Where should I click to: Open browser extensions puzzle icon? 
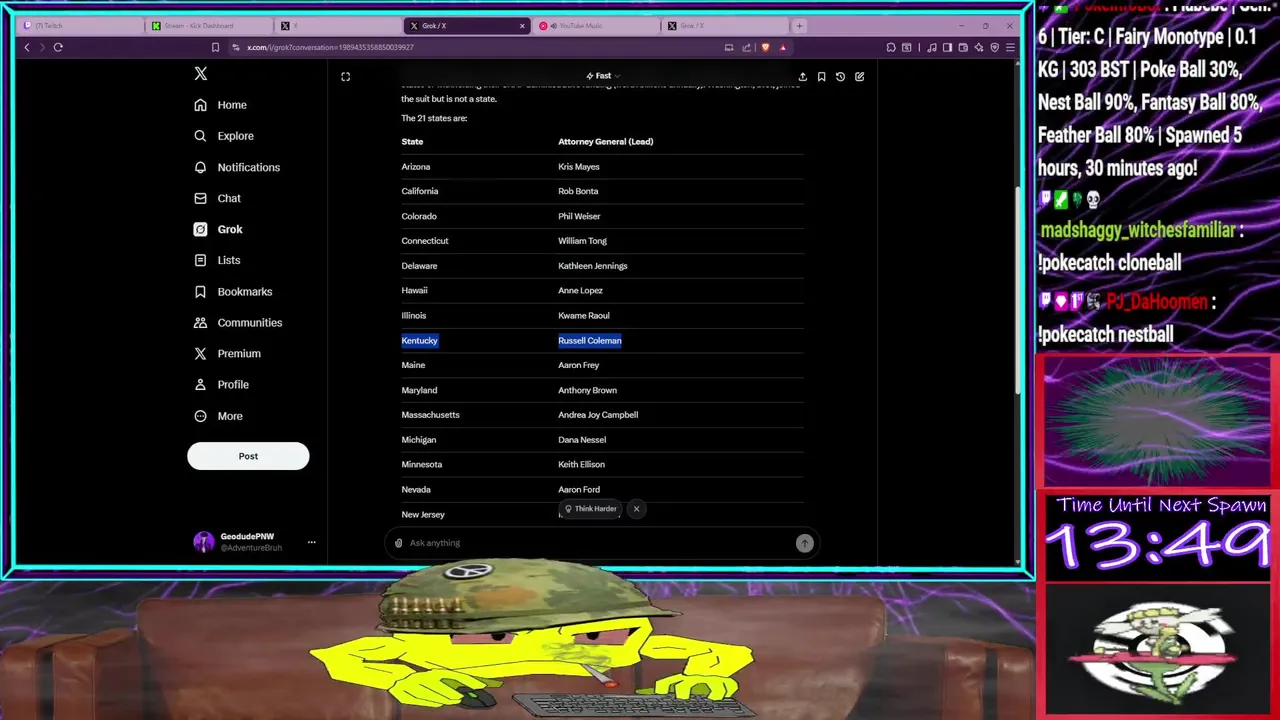(891, 47)
